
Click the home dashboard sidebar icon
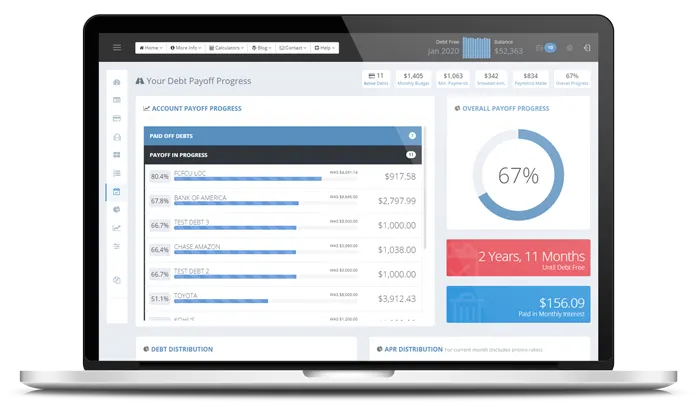coord(117,82)
